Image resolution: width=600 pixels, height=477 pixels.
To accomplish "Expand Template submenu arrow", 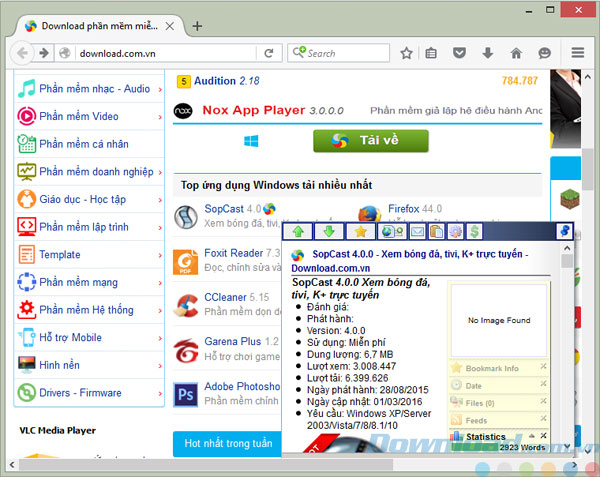I will click(x=160, y=255).
